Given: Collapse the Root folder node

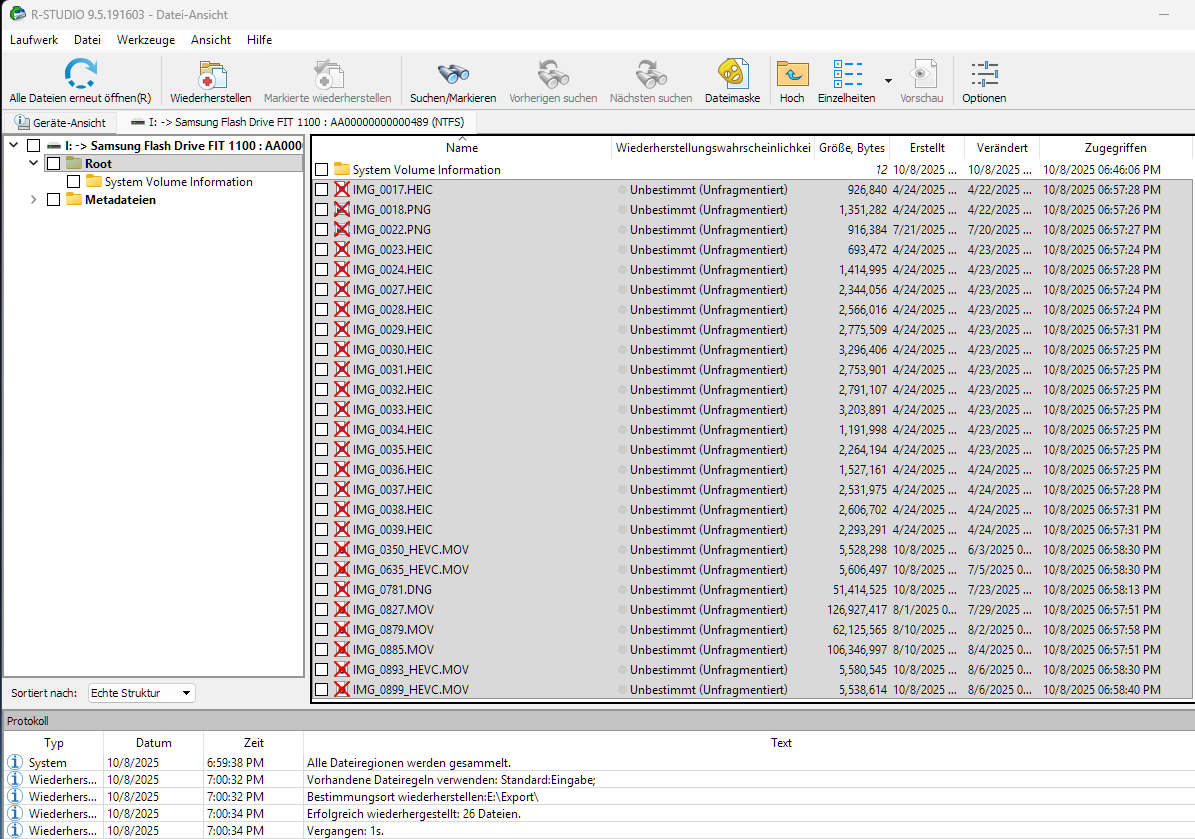Looking at the screenshot, I should tap(34, 163).
